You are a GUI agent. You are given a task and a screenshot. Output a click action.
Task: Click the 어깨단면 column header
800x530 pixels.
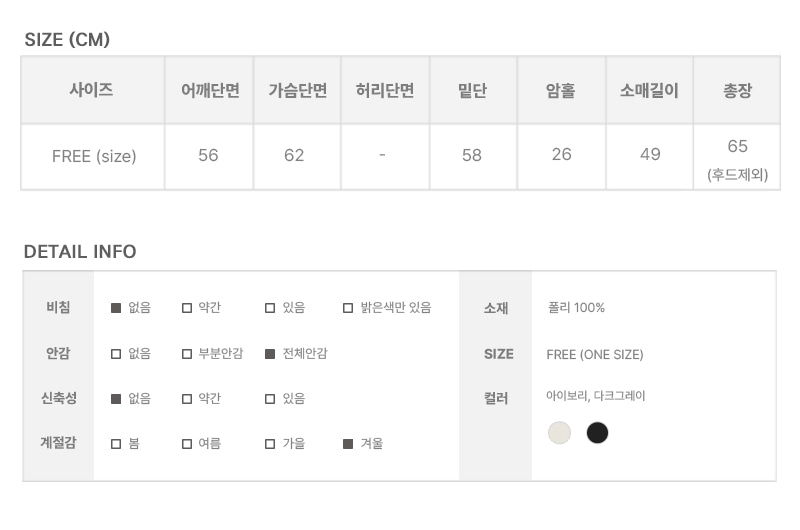point(209,90)
